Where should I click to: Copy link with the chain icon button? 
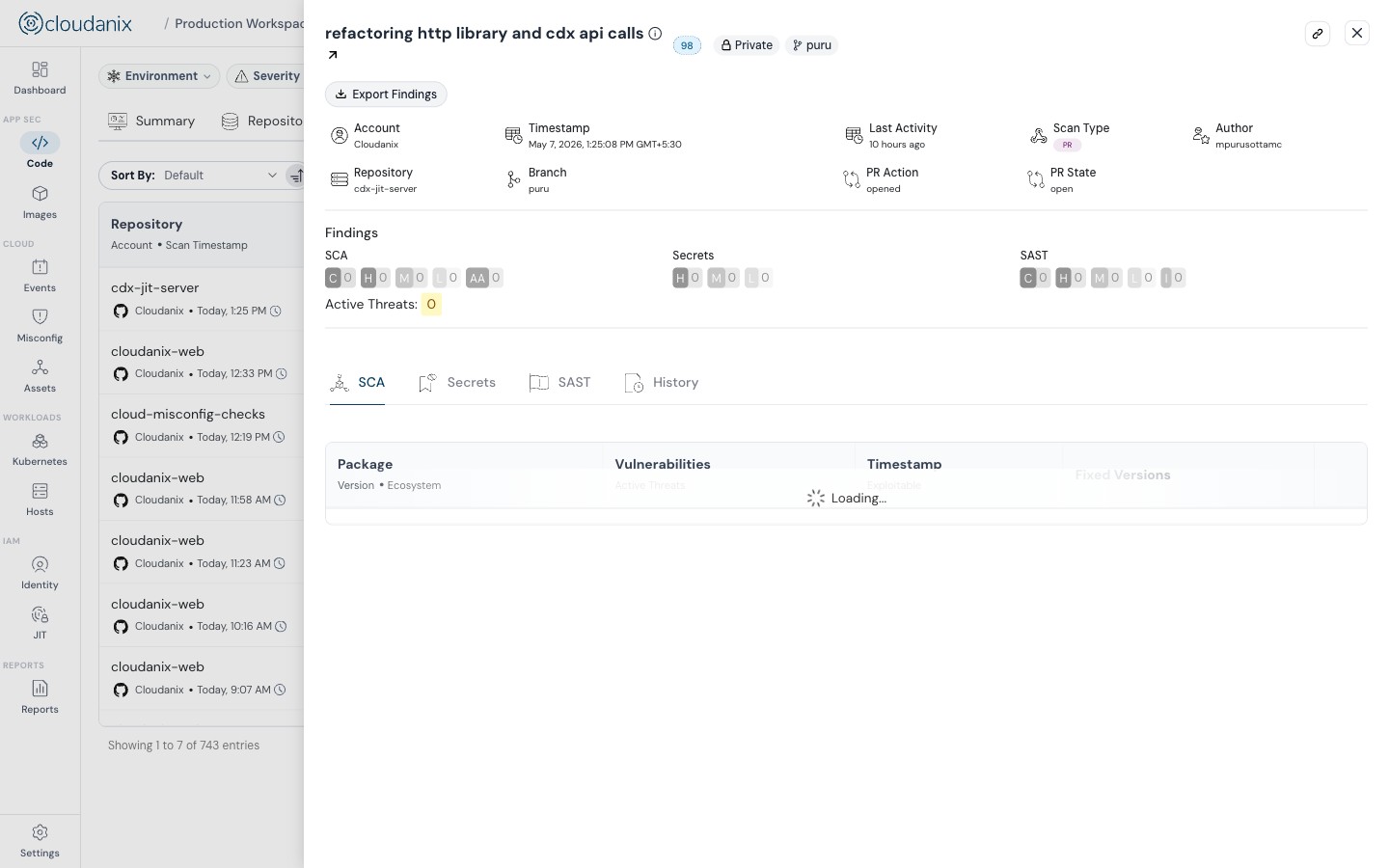click(x=1318, y=33)
